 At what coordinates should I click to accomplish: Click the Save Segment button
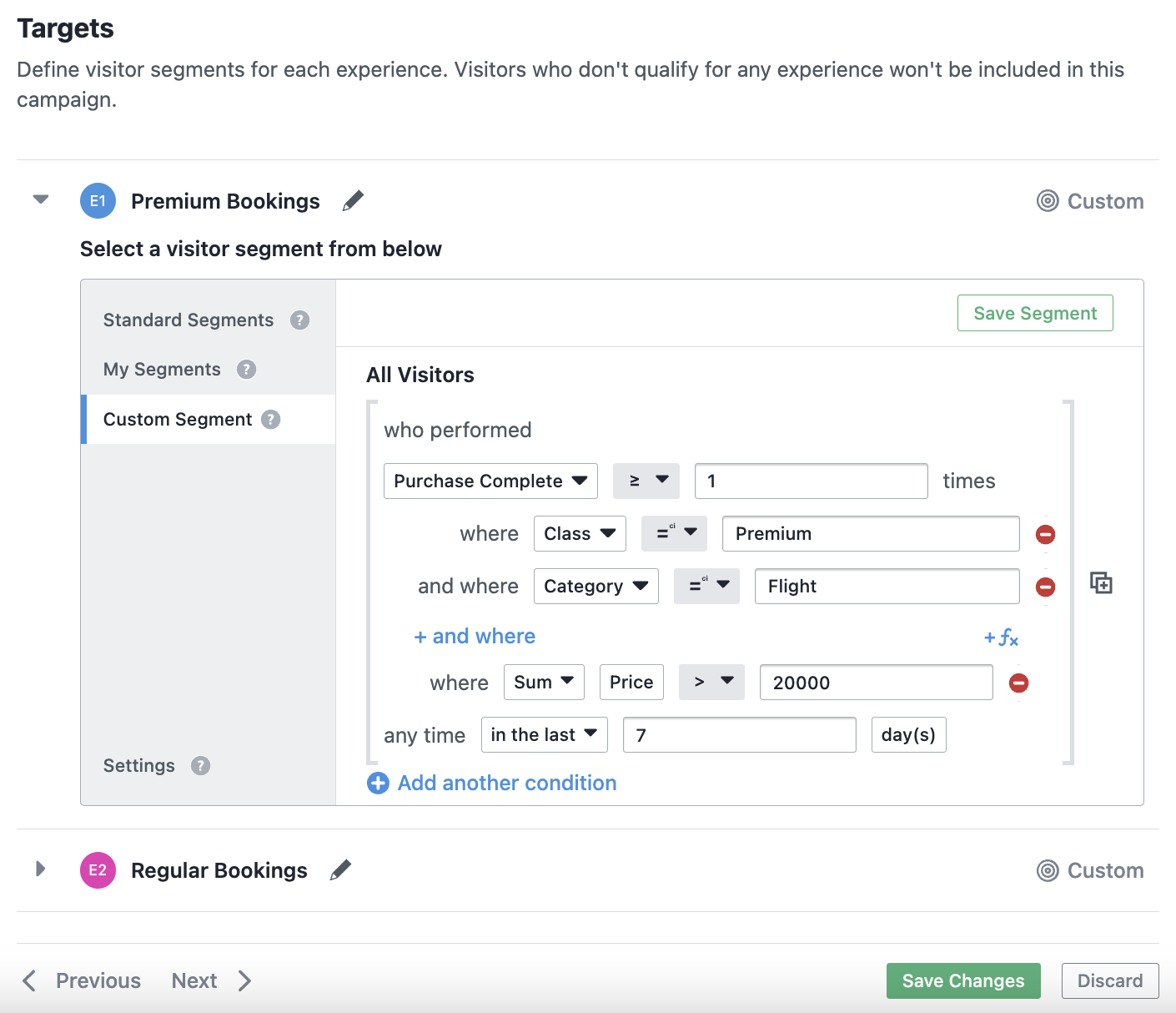pos(1035,313)
